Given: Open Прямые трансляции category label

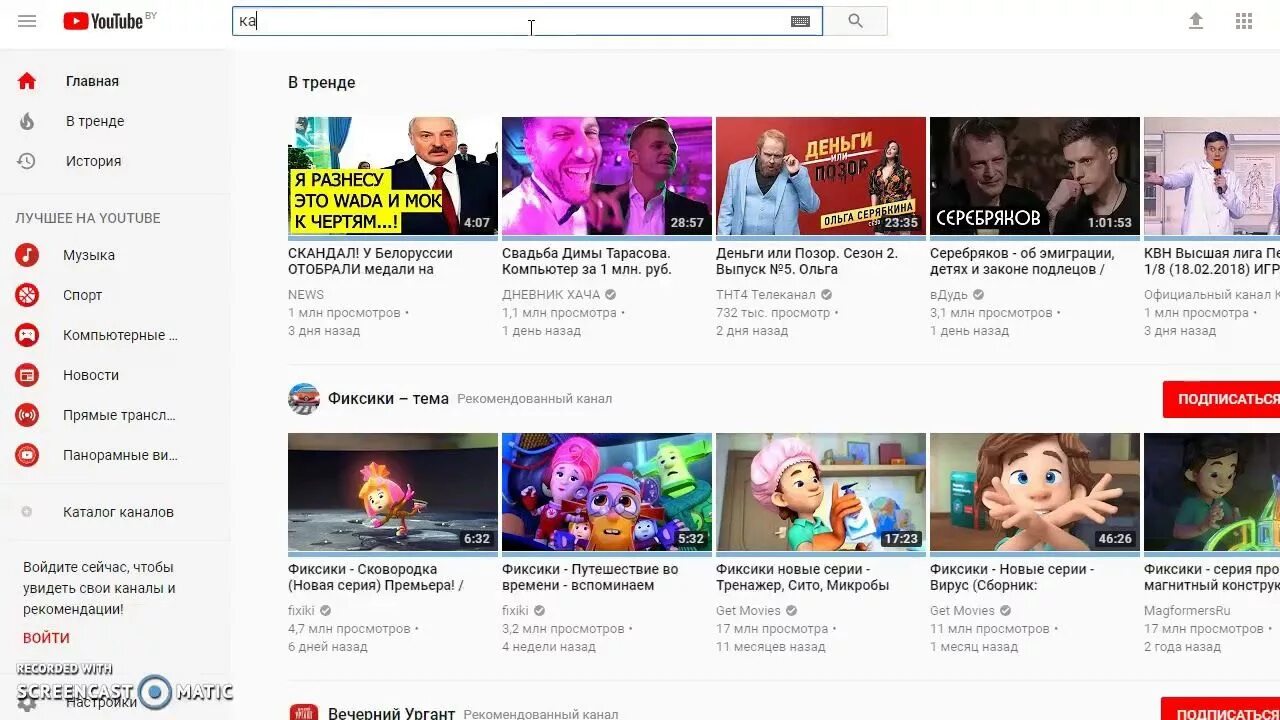Looking at the screenshot, I should click(x=119, y=415).
